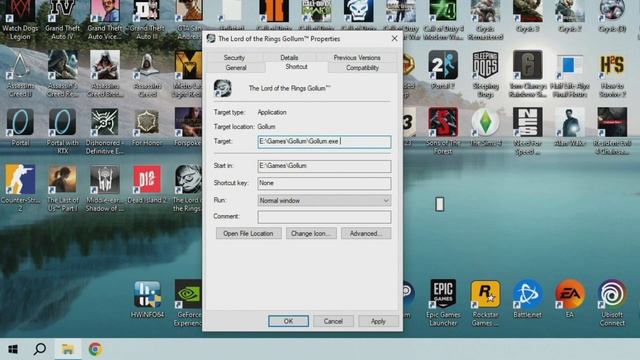Click the Start in field
Viewport: 640px width, 360px height.
[324, 166]
